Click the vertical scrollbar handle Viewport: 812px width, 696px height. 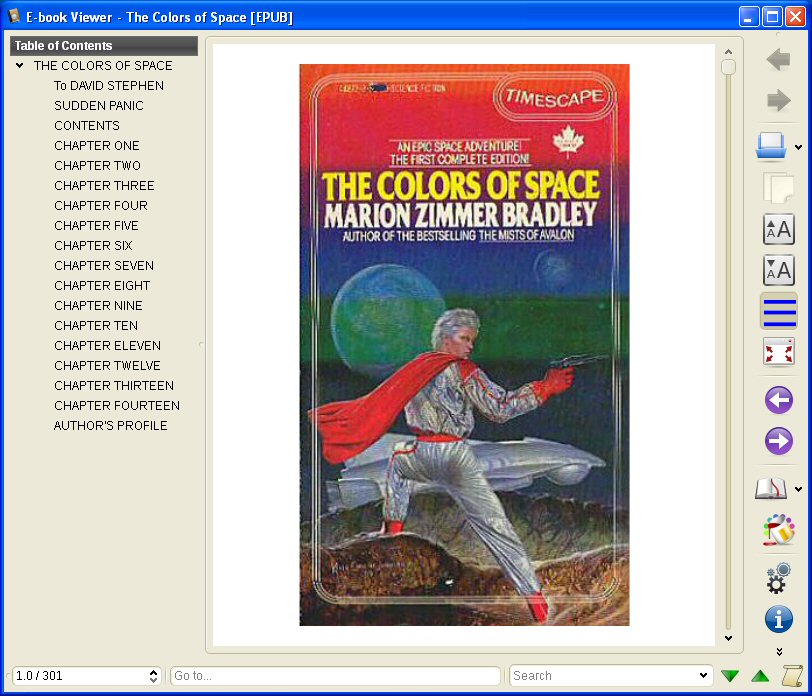pyautogui.click(x=728, y=67)
